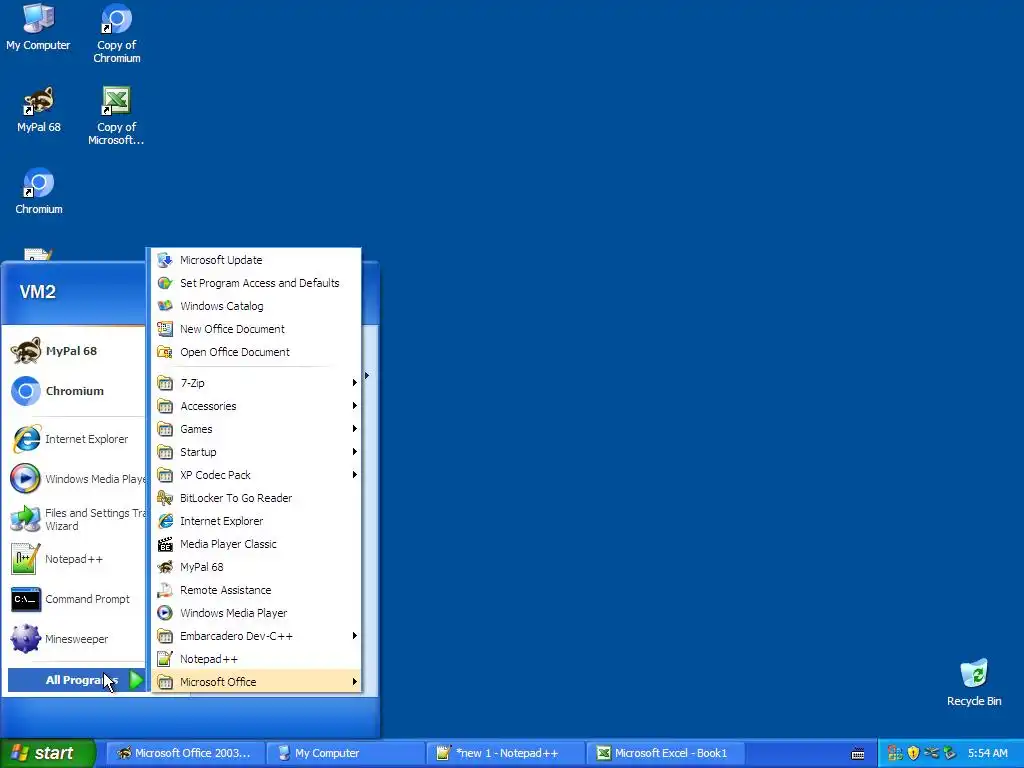Image resolution: width=1024 pixels, height=768 pixels.
Task: Switch to My Computer taskbar window
Action: tap(346, 754)
